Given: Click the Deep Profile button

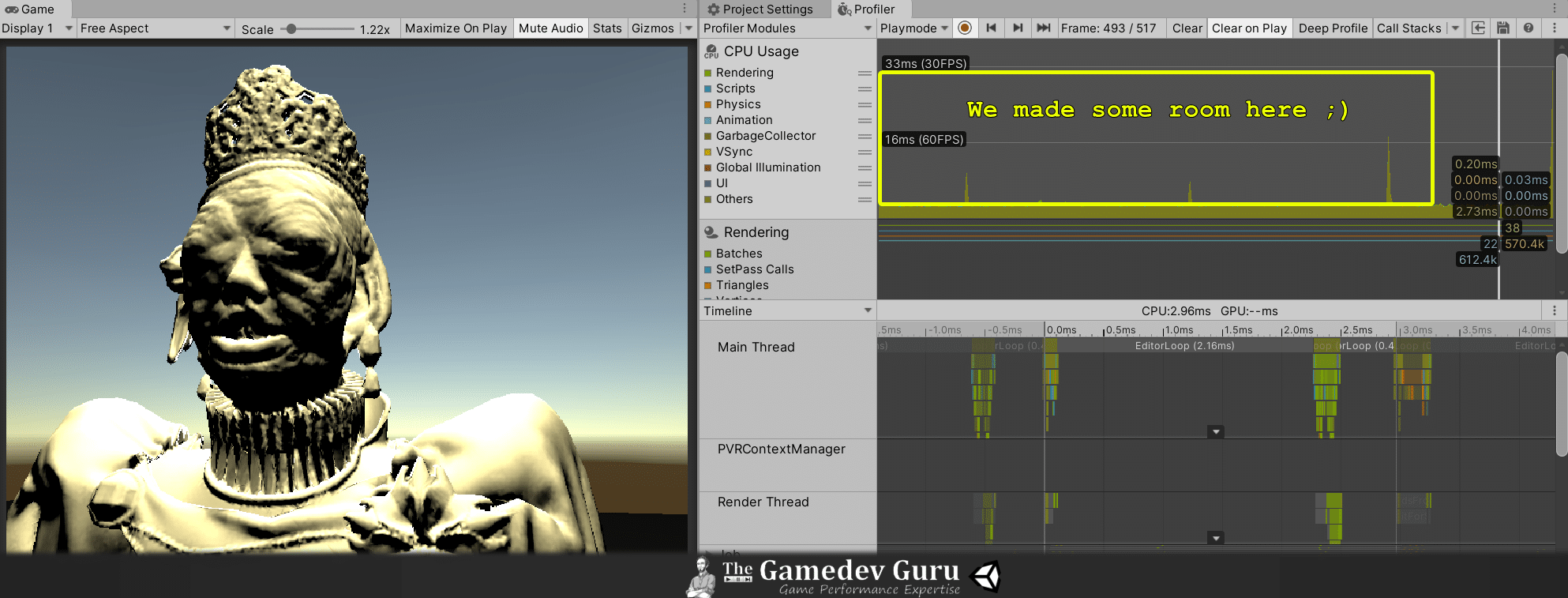Looking at the screenshot, I should [x=1333, y=28].
